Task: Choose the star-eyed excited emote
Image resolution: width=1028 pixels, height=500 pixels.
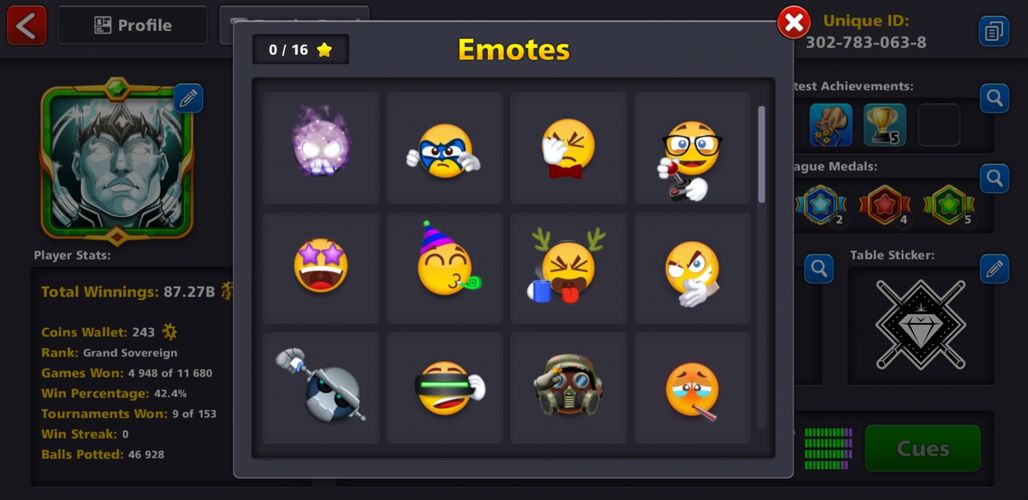Action: coord(321,267)
